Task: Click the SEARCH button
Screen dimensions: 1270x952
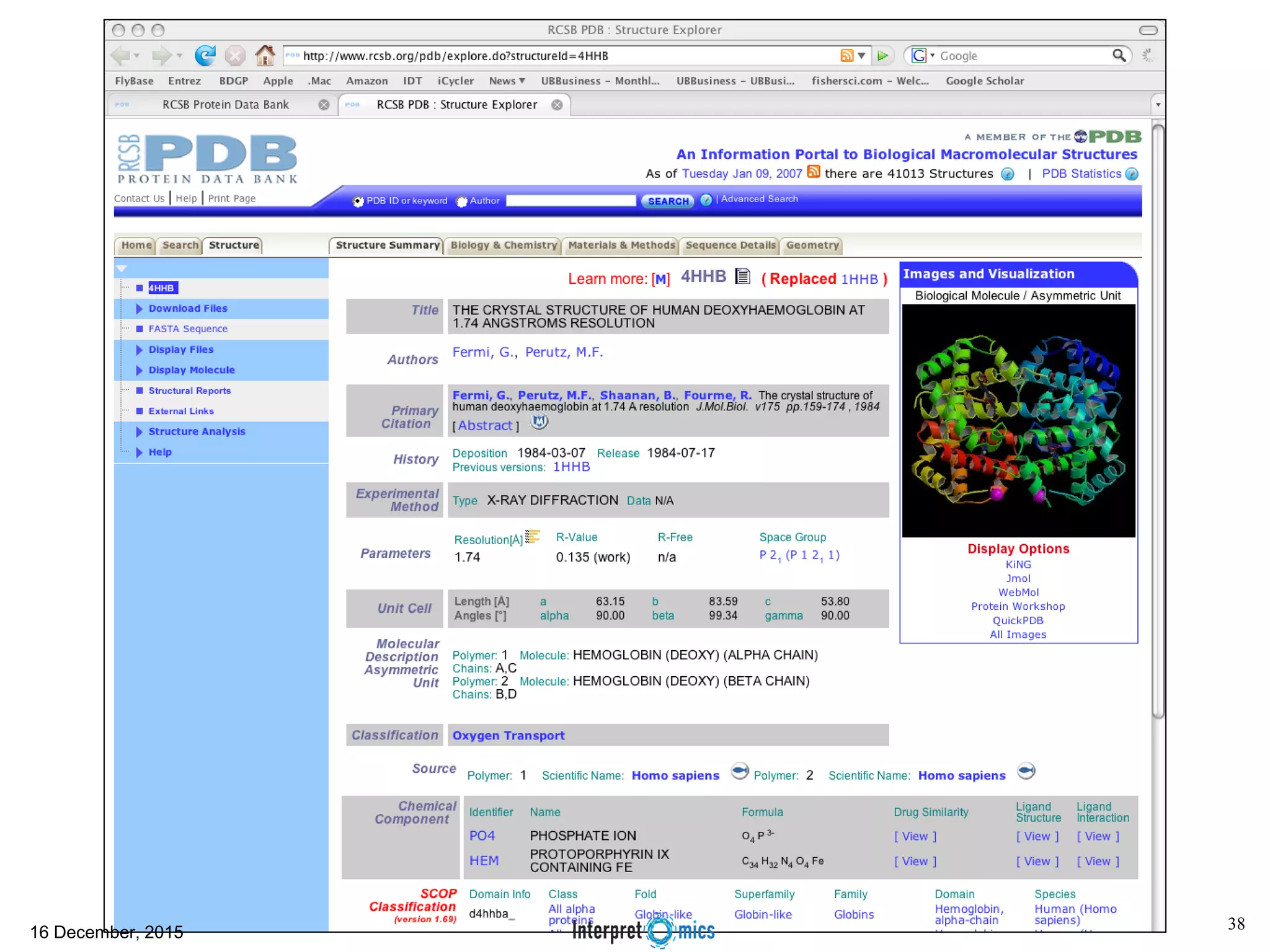Action: click(668, 201)
